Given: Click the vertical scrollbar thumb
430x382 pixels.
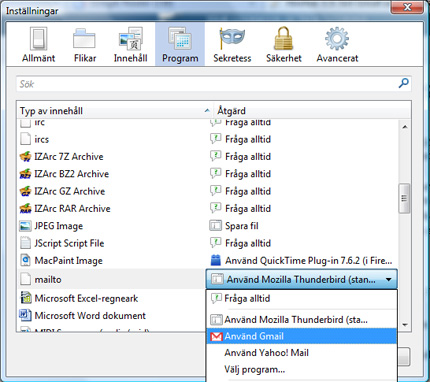Looking at the screenshot, I should 404,198.
